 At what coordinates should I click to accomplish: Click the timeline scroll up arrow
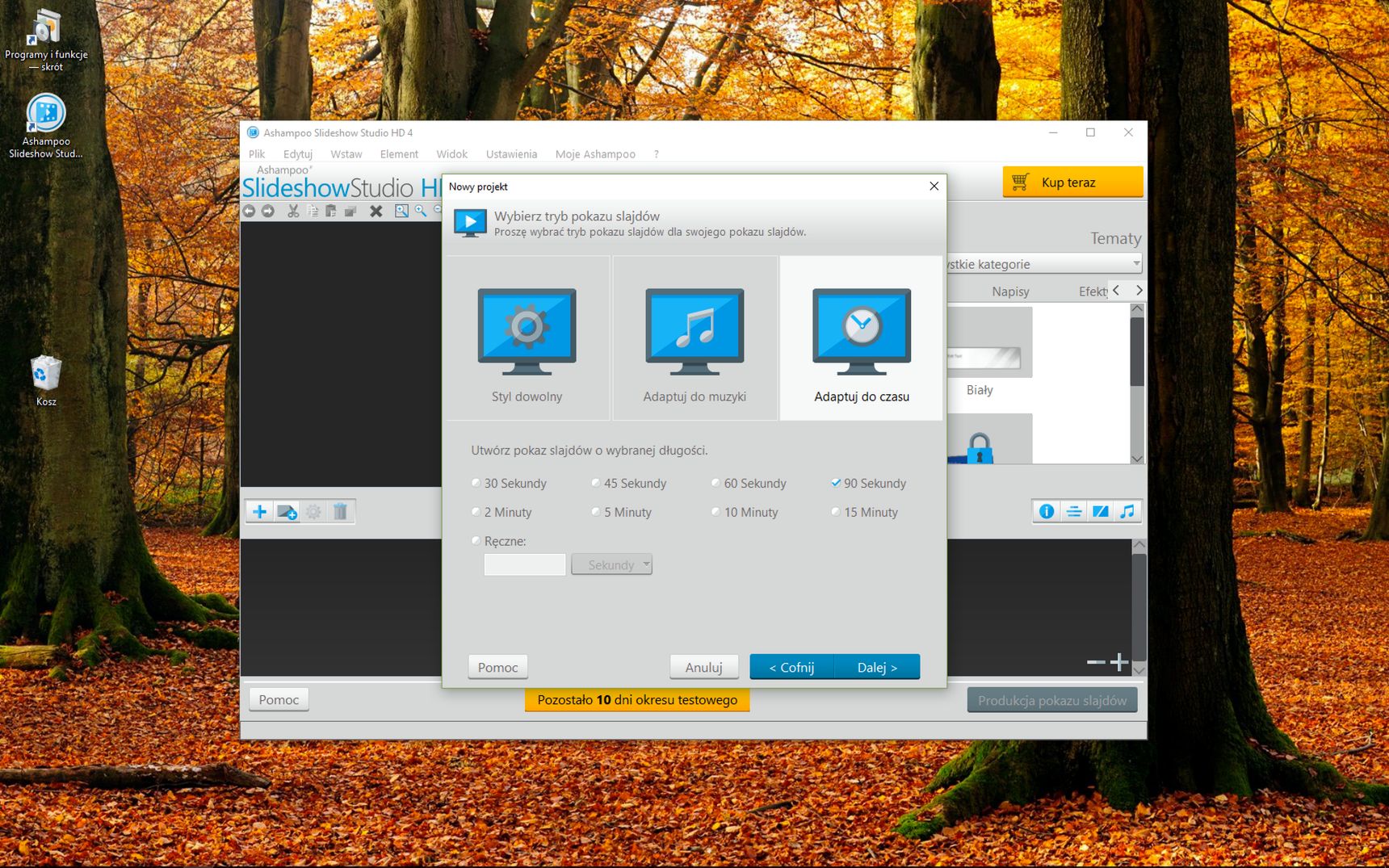[x=1139, y=545]
